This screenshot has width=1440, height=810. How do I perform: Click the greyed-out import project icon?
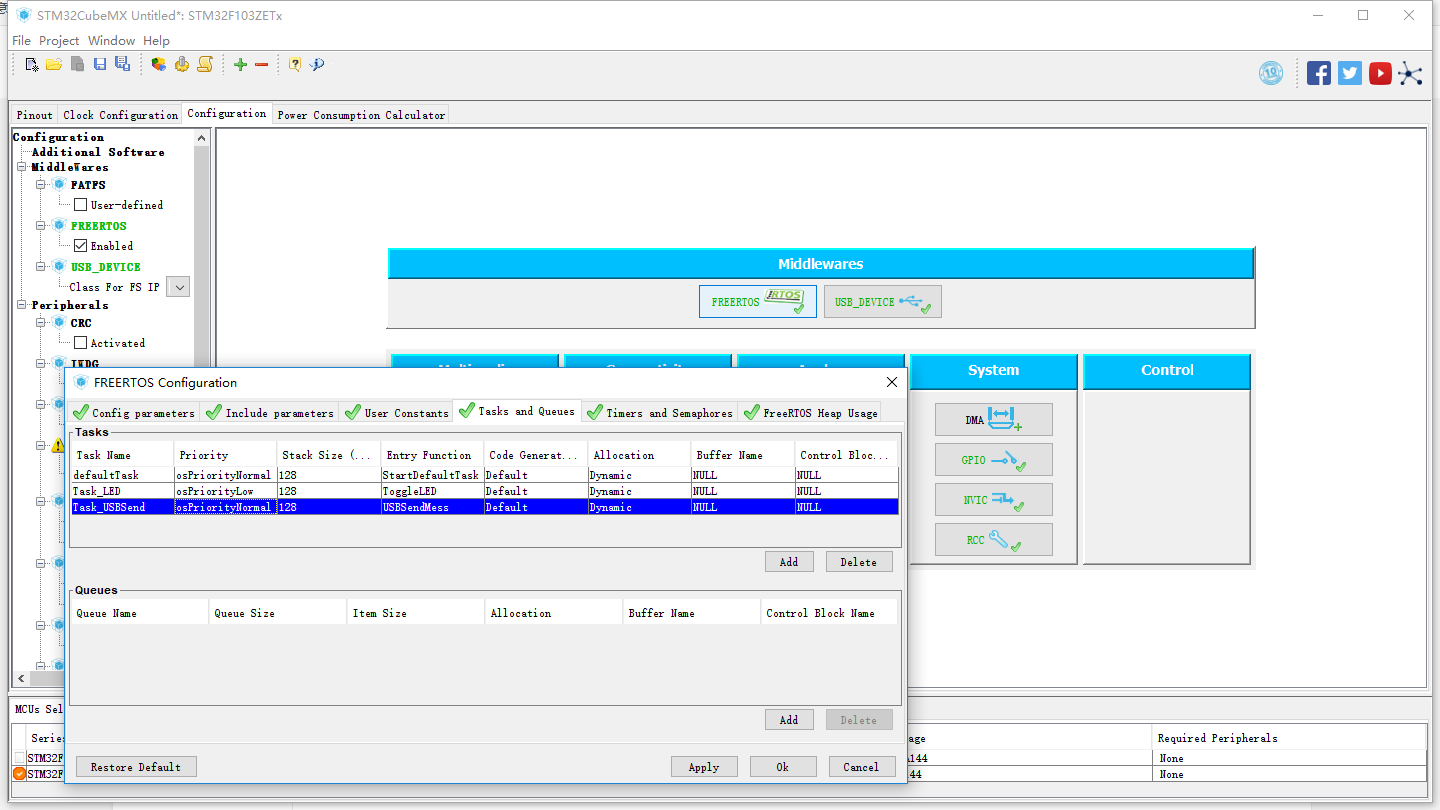point(77,65)
